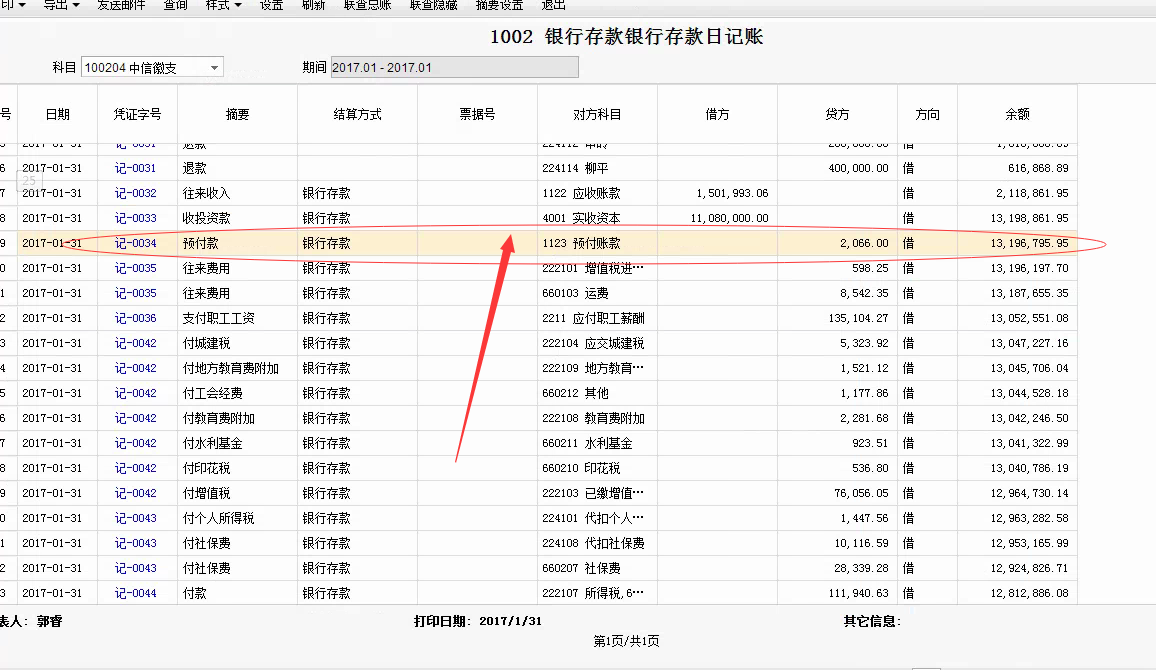Select the debit amount 1,501,993.06

[717, 193]
